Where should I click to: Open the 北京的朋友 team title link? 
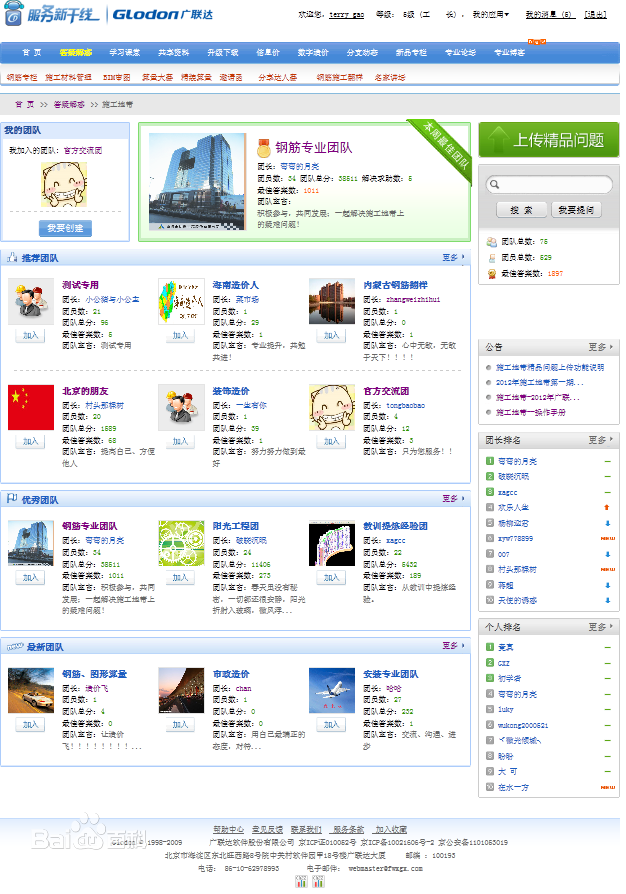coord(85,391)
